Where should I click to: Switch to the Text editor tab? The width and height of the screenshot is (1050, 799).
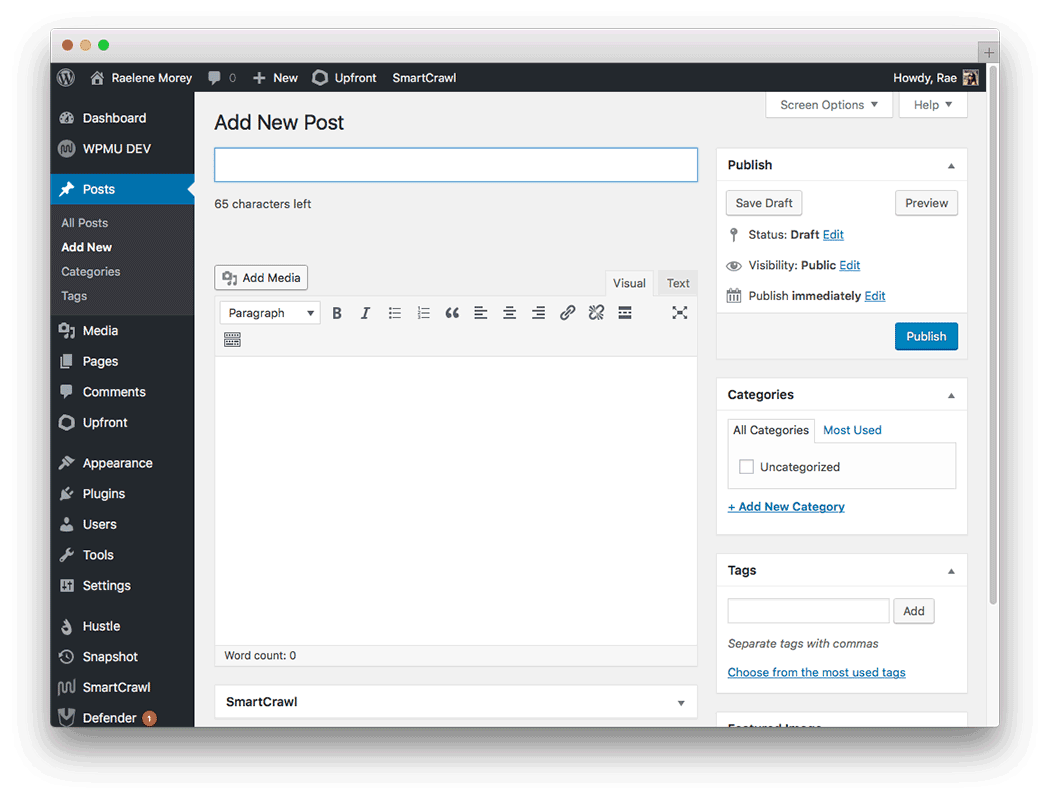677,283
